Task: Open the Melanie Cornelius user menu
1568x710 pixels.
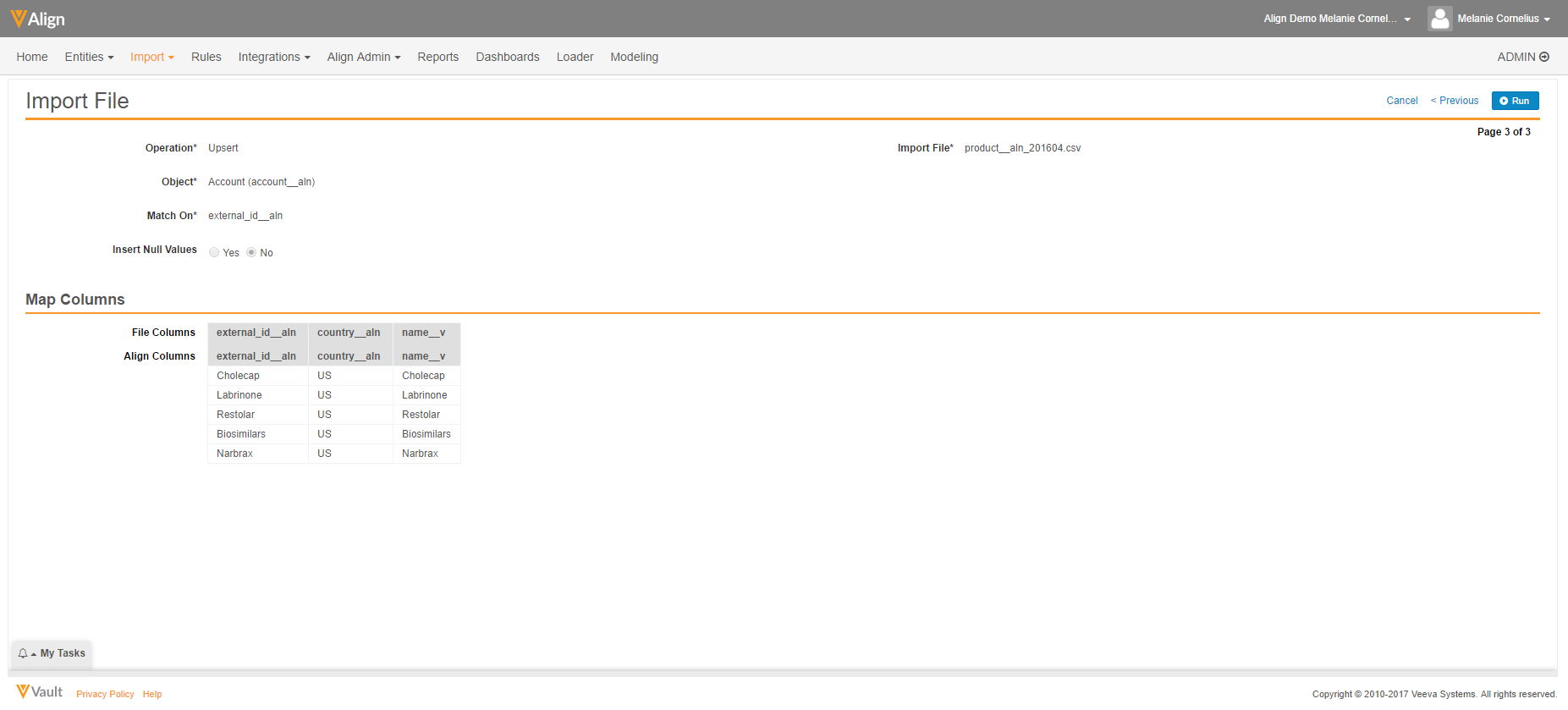Action: coord(1504,19)
